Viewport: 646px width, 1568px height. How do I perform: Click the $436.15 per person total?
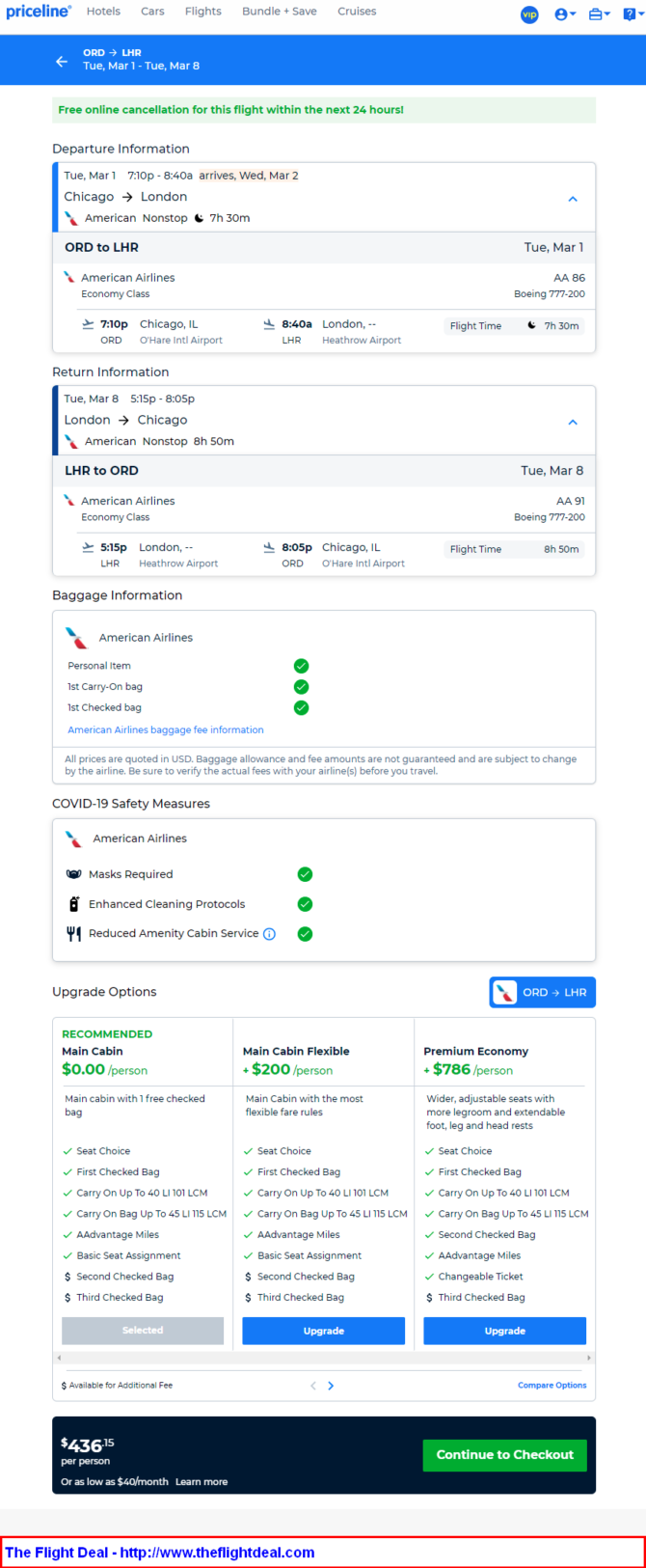pos(88,1451)
